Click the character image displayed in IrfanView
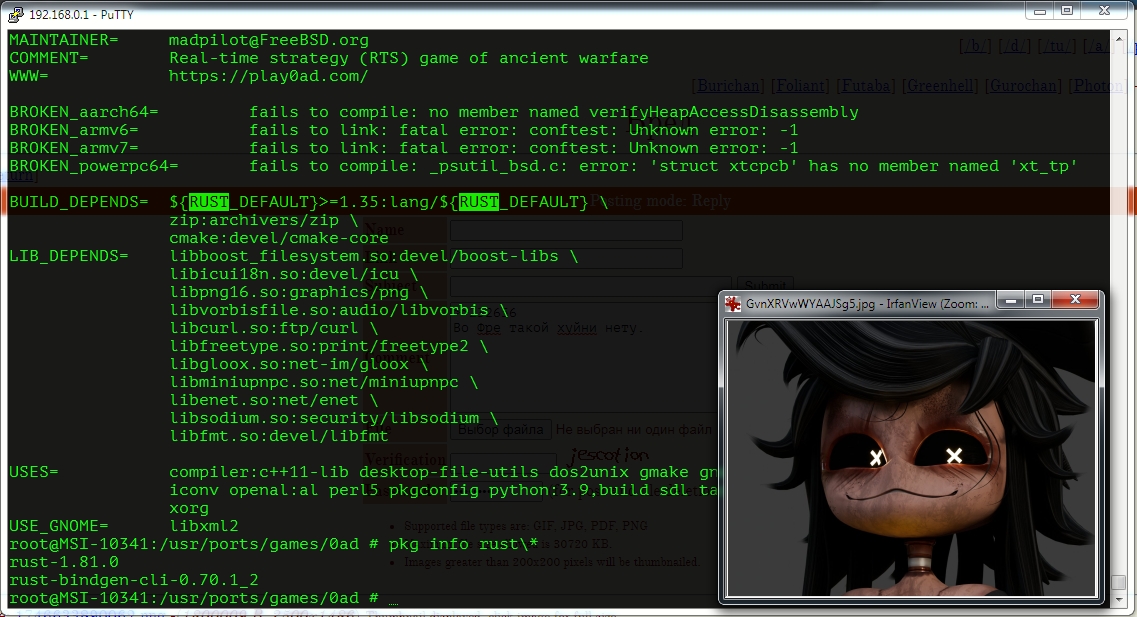This screenshot has height=617, width=1137. click(911, 458)
